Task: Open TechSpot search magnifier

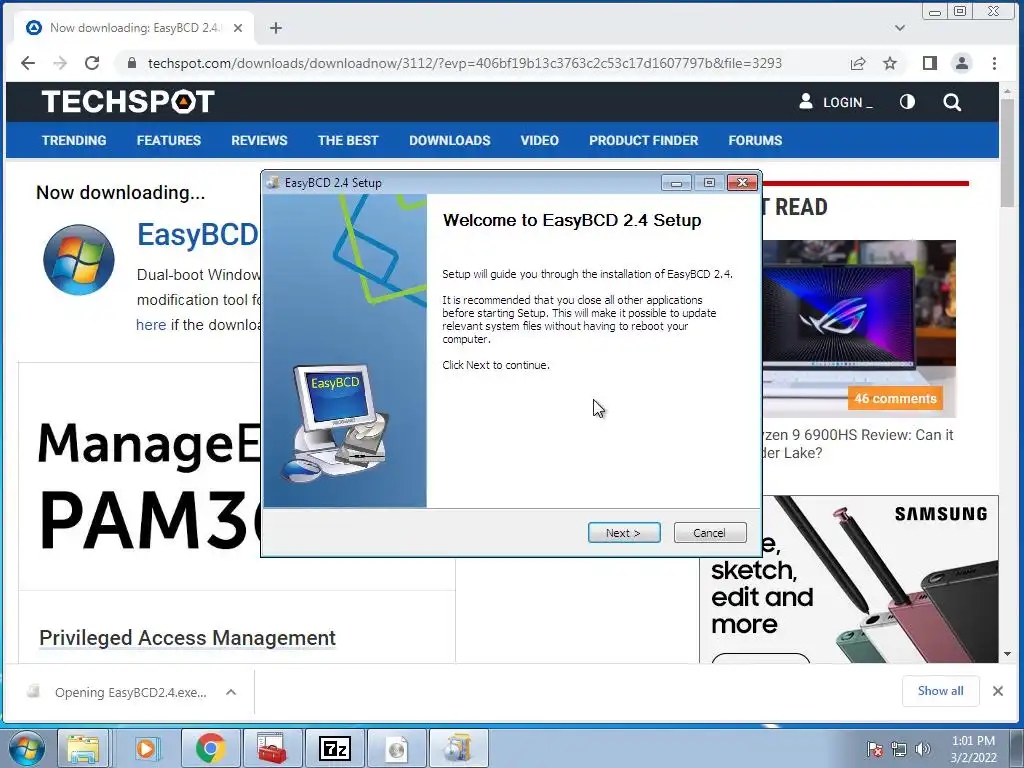Action: [952, 102]
